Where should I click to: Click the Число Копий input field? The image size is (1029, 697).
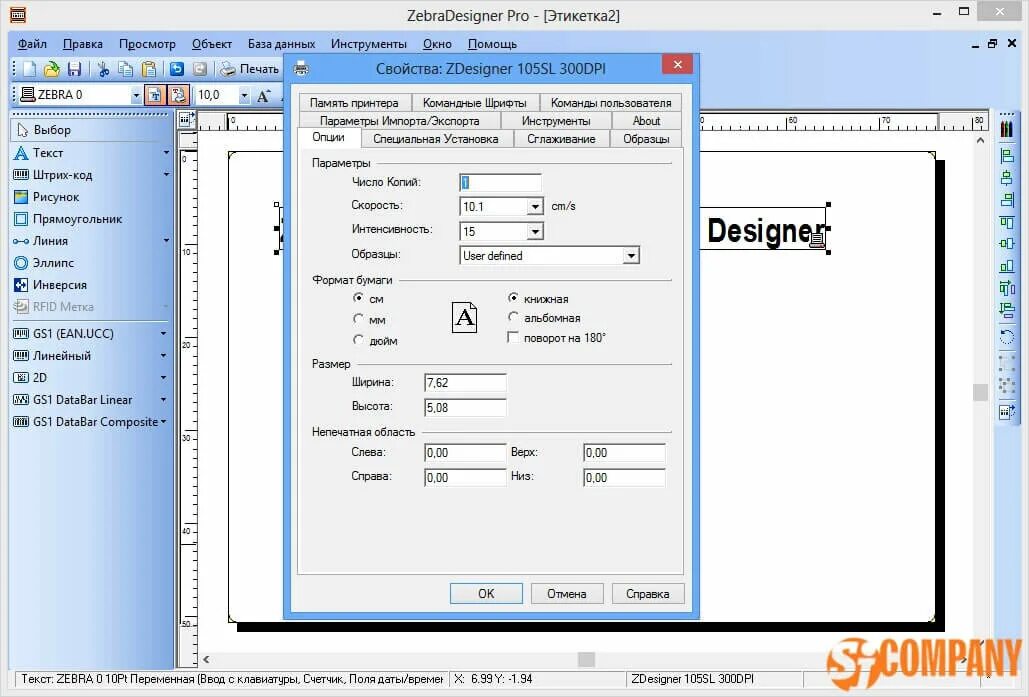coord(501,182)
